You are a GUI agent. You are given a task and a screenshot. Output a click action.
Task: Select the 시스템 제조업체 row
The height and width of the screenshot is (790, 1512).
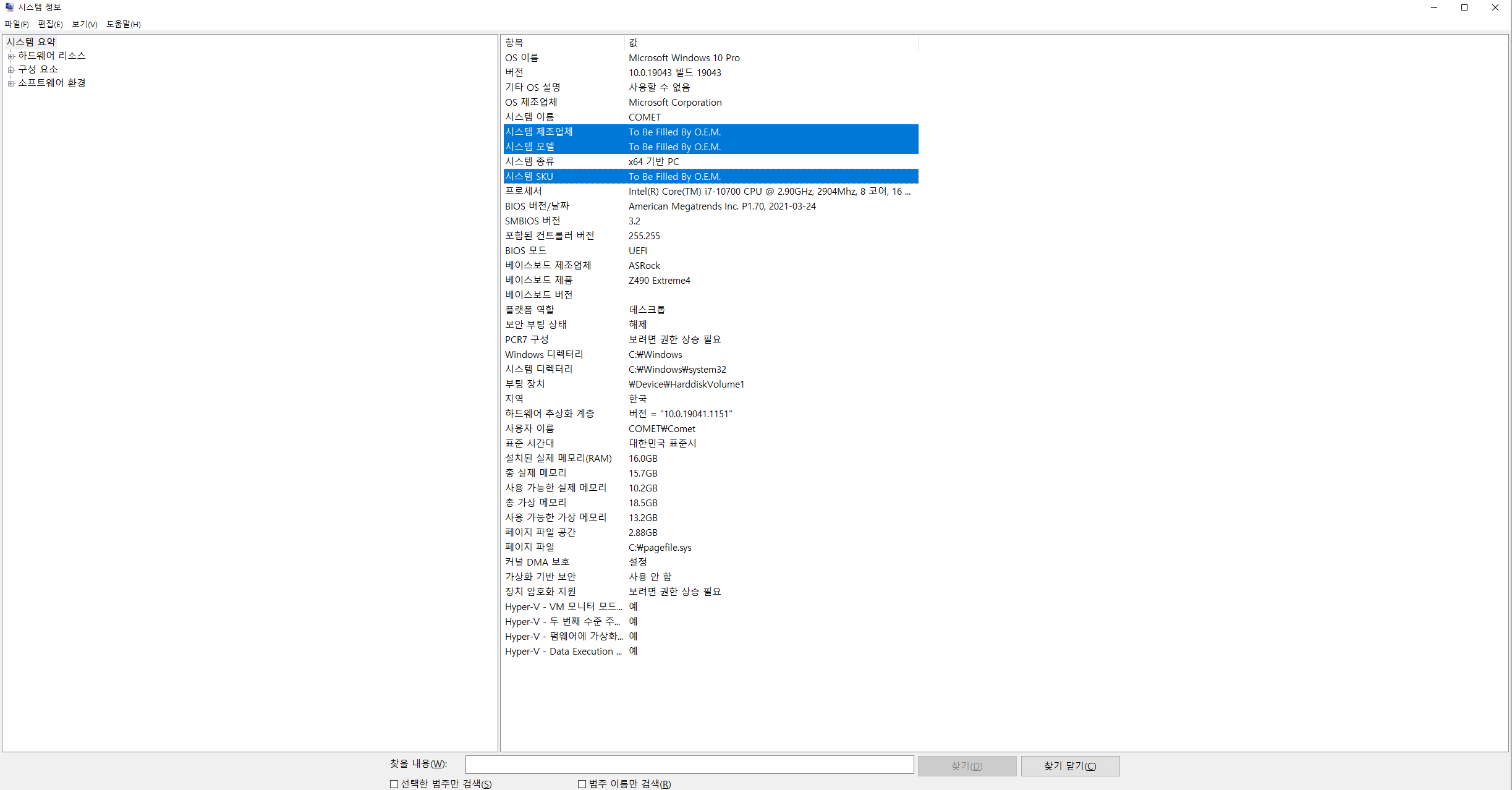click(x=711, y=132)
